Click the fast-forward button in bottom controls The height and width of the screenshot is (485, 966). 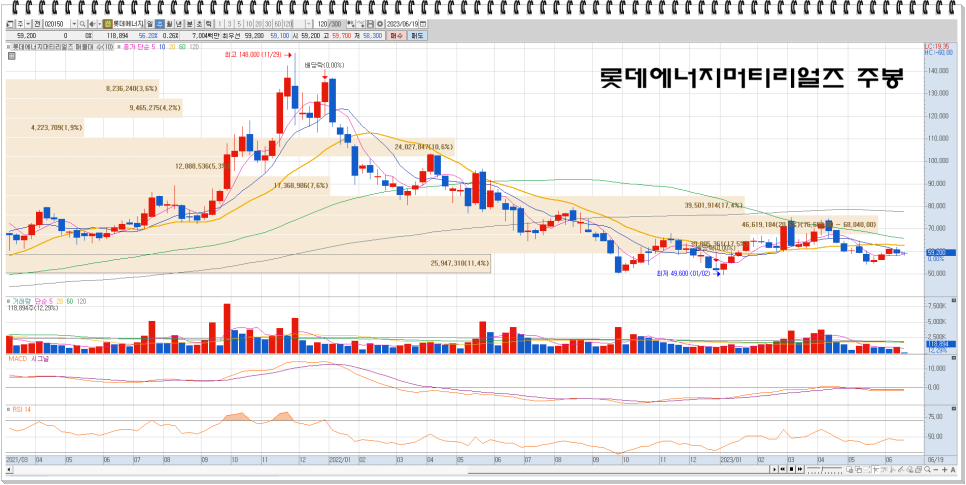tap(800, 469)
